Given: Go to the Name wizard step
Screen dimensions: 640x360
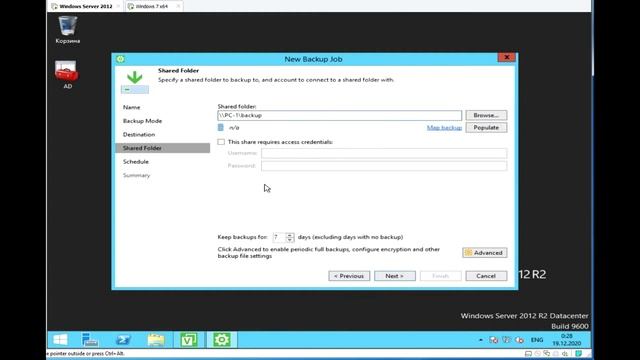Looking at the screenshot, I should (131, 107).
